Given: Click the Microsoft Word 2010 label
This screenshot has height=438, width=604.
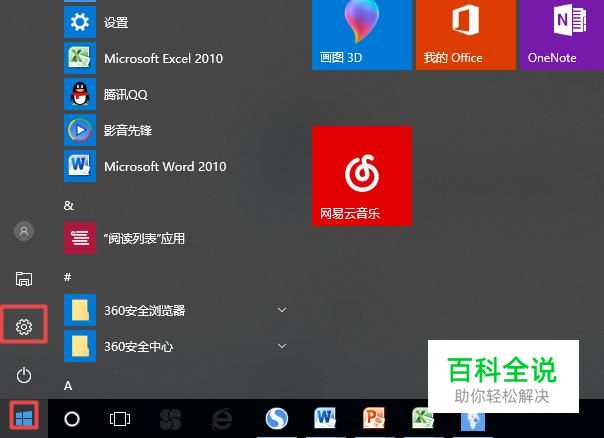Looking at the screenshot, I should tap(165, 166).
